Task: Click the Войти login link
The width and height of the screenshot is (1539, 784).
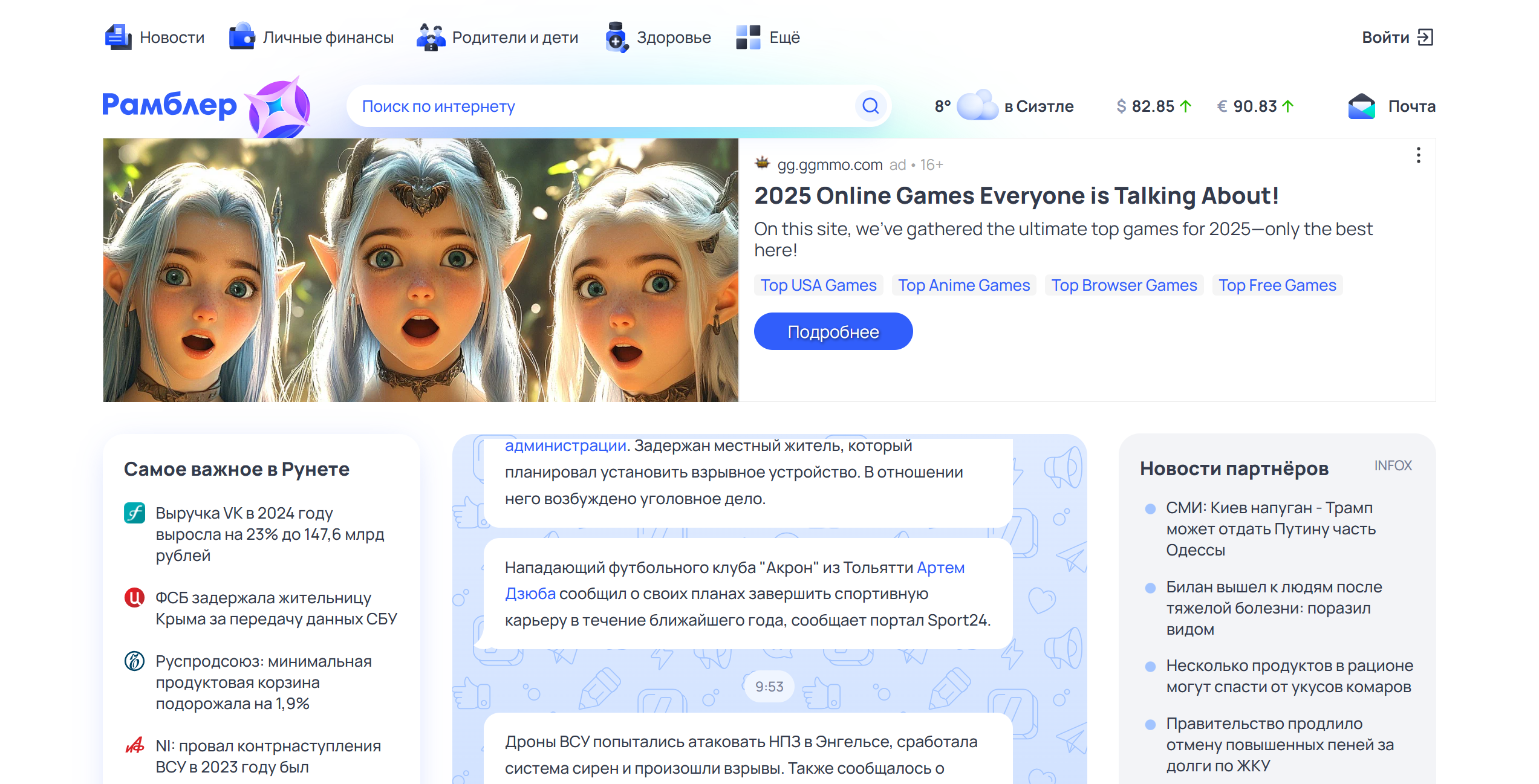Action: (x=1385, y=37)
